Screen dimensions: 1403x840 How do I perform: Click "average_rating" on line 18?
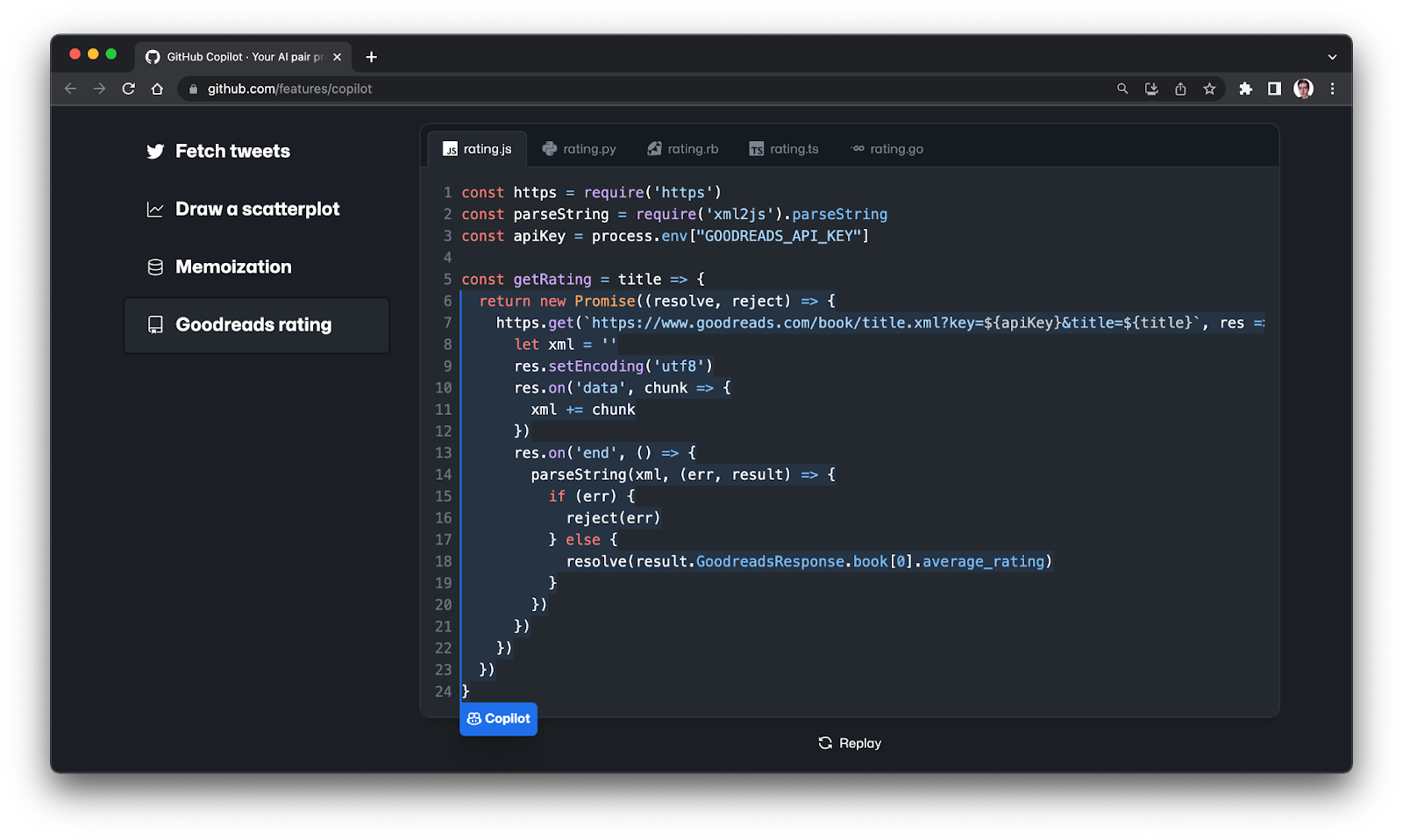click(x=983, y=561)
